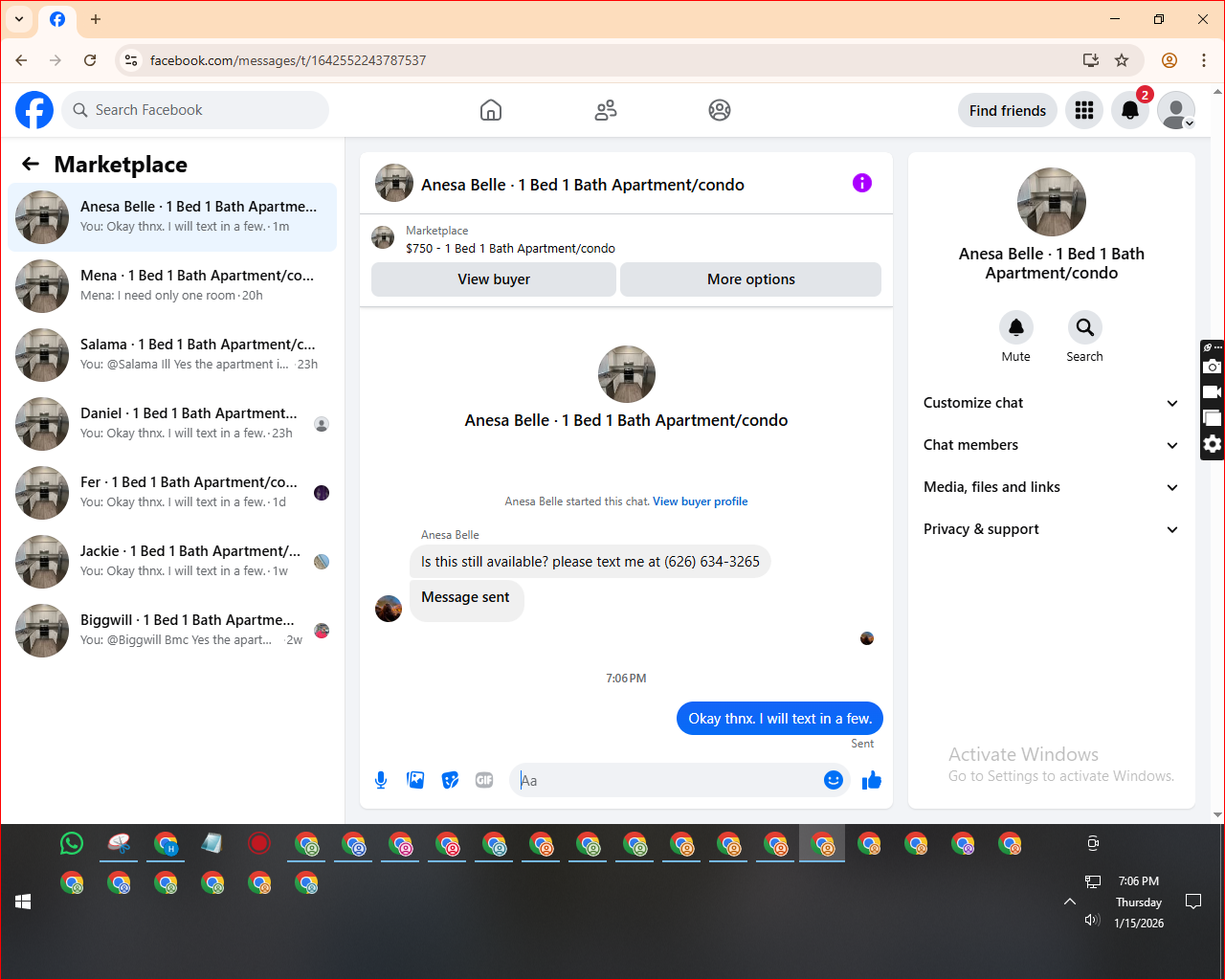Open a new browser tab

point(95,19)
